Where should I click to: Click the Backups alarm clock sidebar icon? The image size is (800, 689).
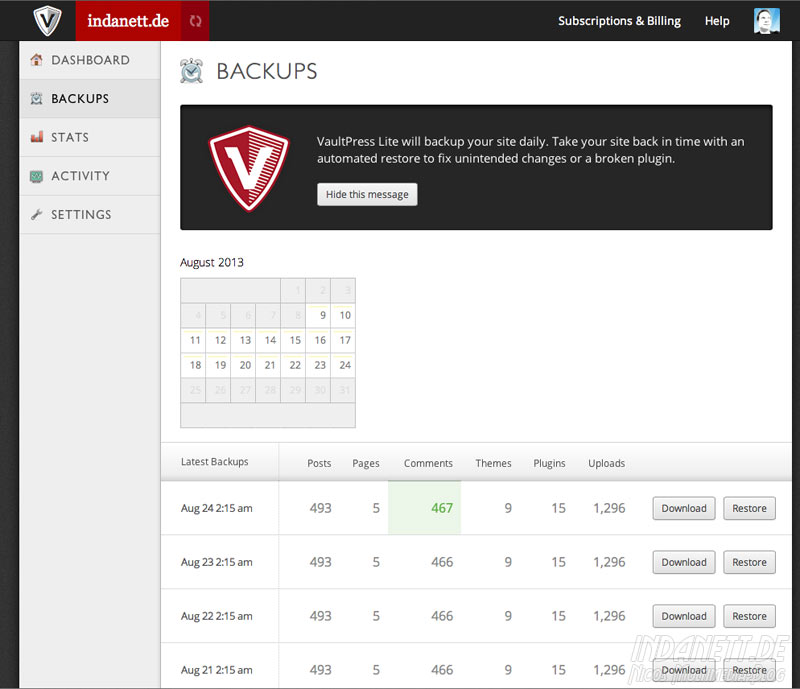[x=36, y=98]
